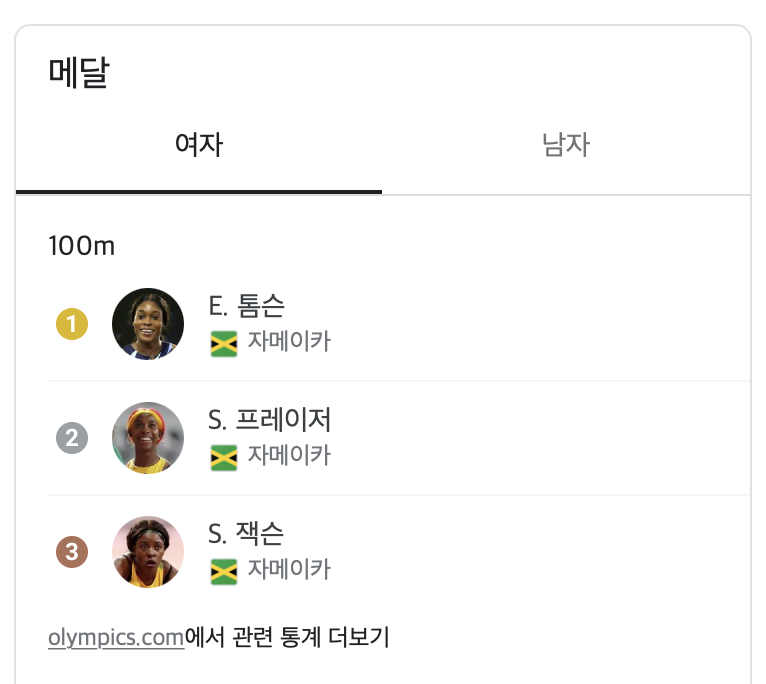Viewport: 766px width, 684px height.
Task: Click the bronze medal number 3 badge
Action: tap(72, 552)
